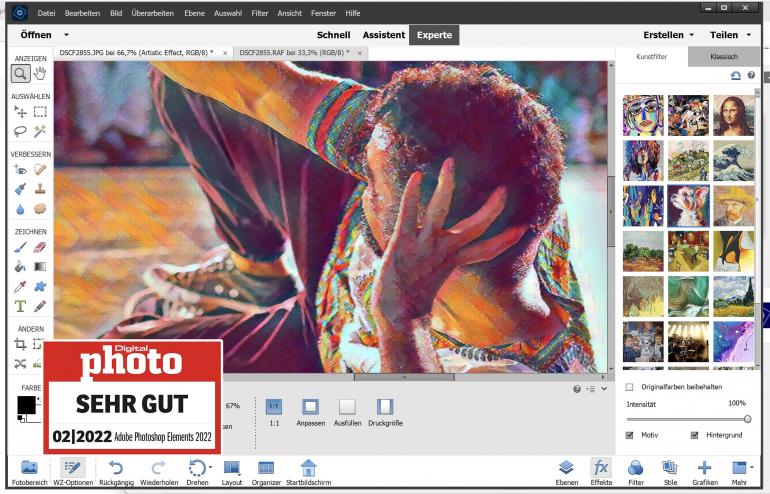Select the Red Eye removal tool

coord(20,170)
